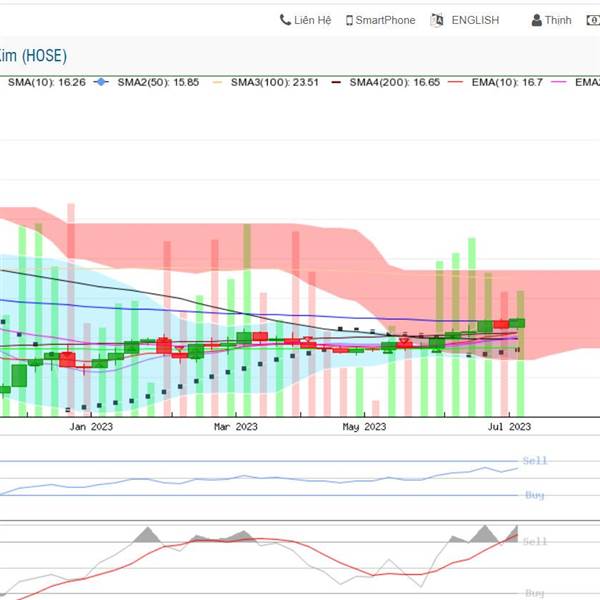Screen dimensions: 600x600
Task: Click the Mar 2023 axis label
Action: click(236, 427)
